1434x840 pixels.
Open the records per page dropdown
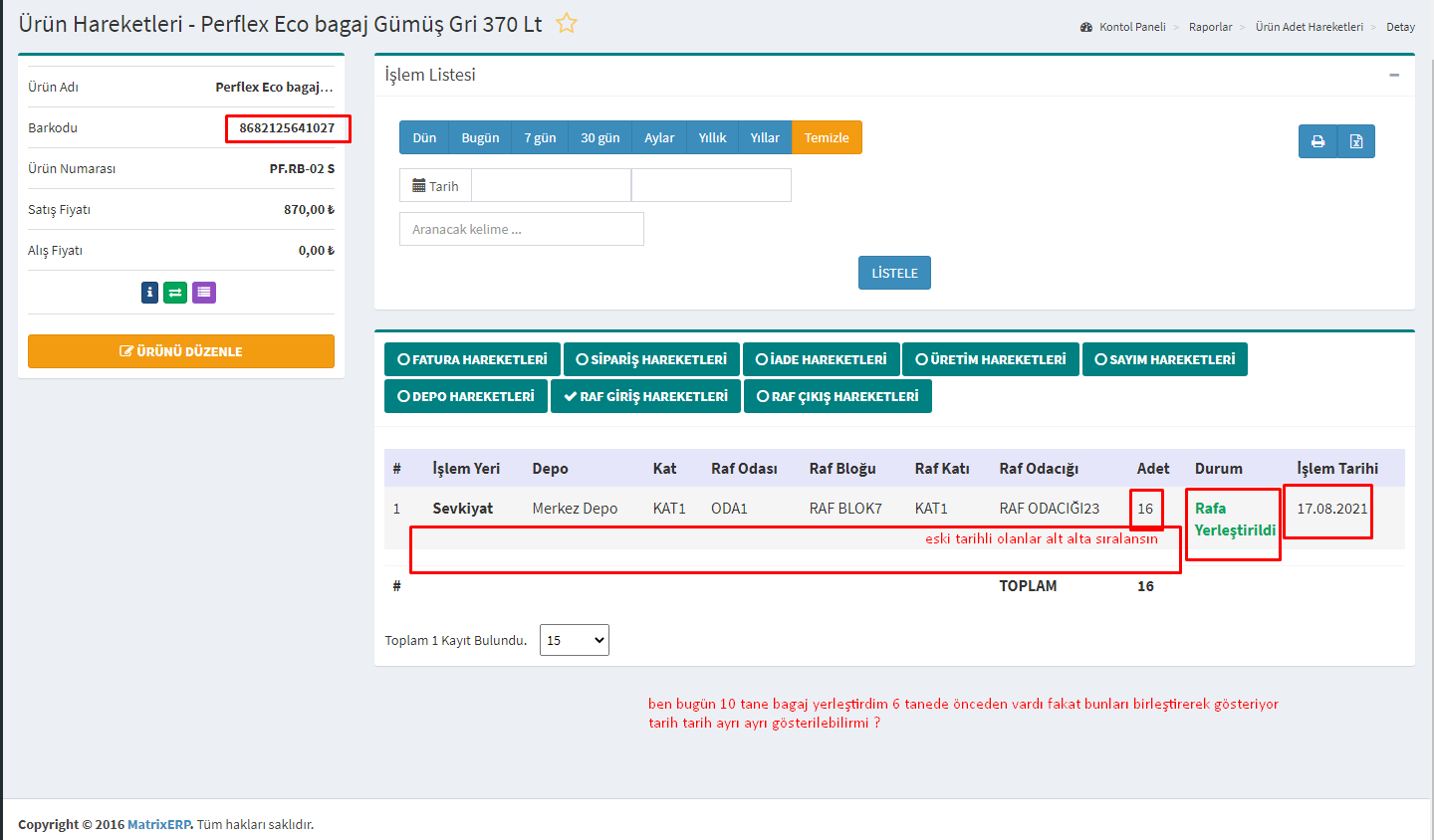(575, 640)
